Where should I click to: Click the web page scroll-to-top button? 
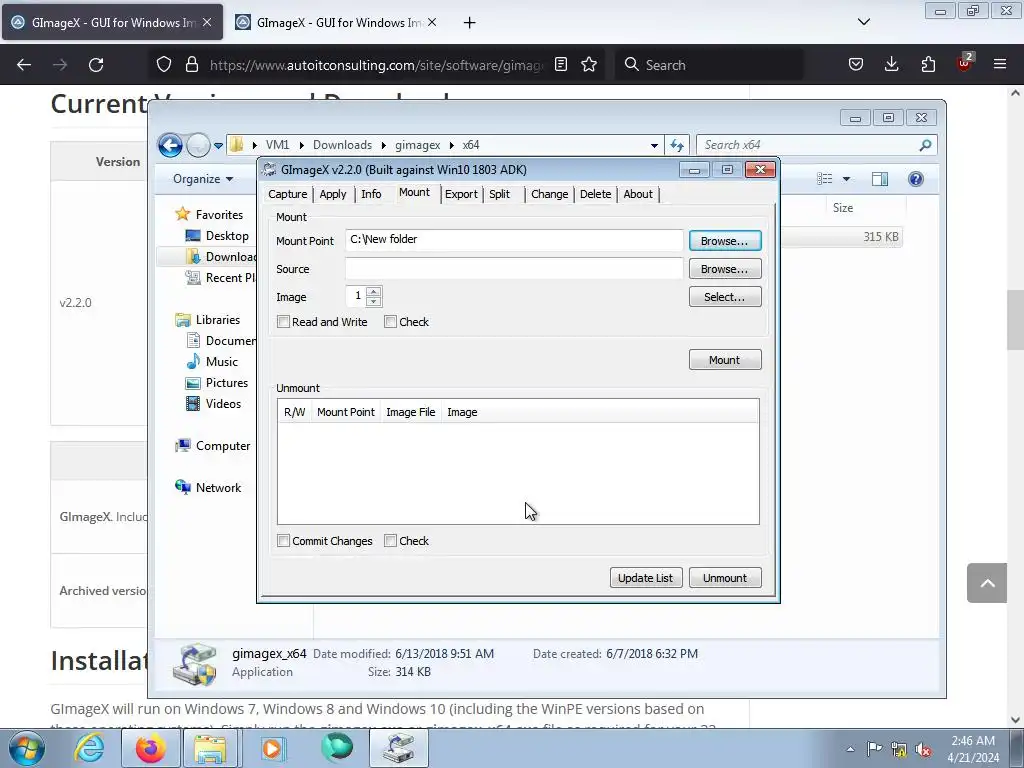(x=987, y=583)
